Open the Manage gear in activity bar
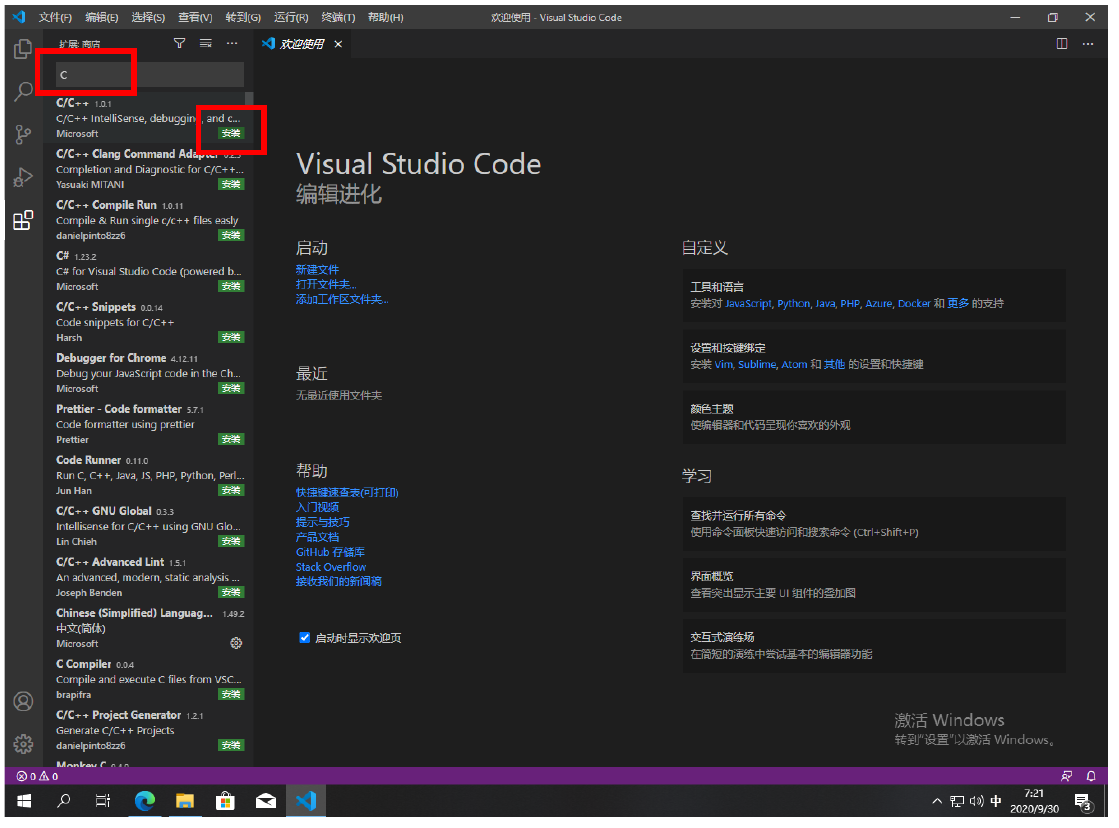1119x828 pixels. (23, 744)
